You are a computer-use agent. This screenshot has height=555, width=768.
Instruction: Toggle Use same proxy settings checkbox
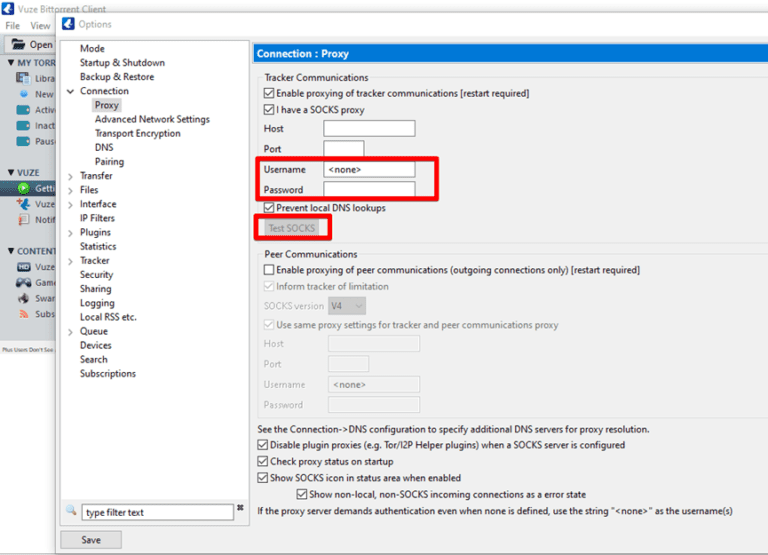[x=268, y=325]
